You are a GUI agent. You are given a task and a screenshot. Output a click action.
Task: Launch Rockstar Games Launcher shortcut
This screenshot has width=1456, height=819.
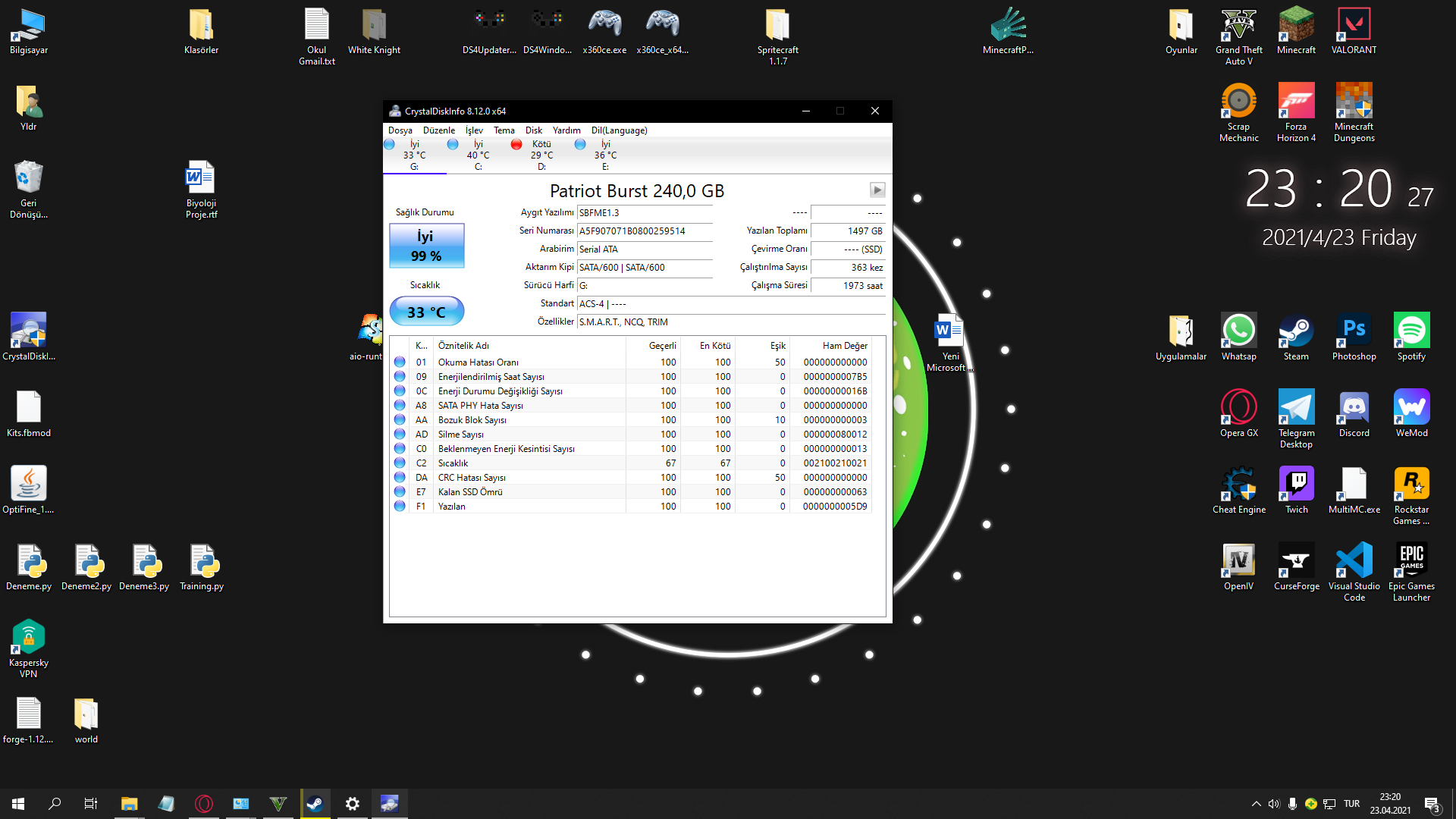point(1411,494)
